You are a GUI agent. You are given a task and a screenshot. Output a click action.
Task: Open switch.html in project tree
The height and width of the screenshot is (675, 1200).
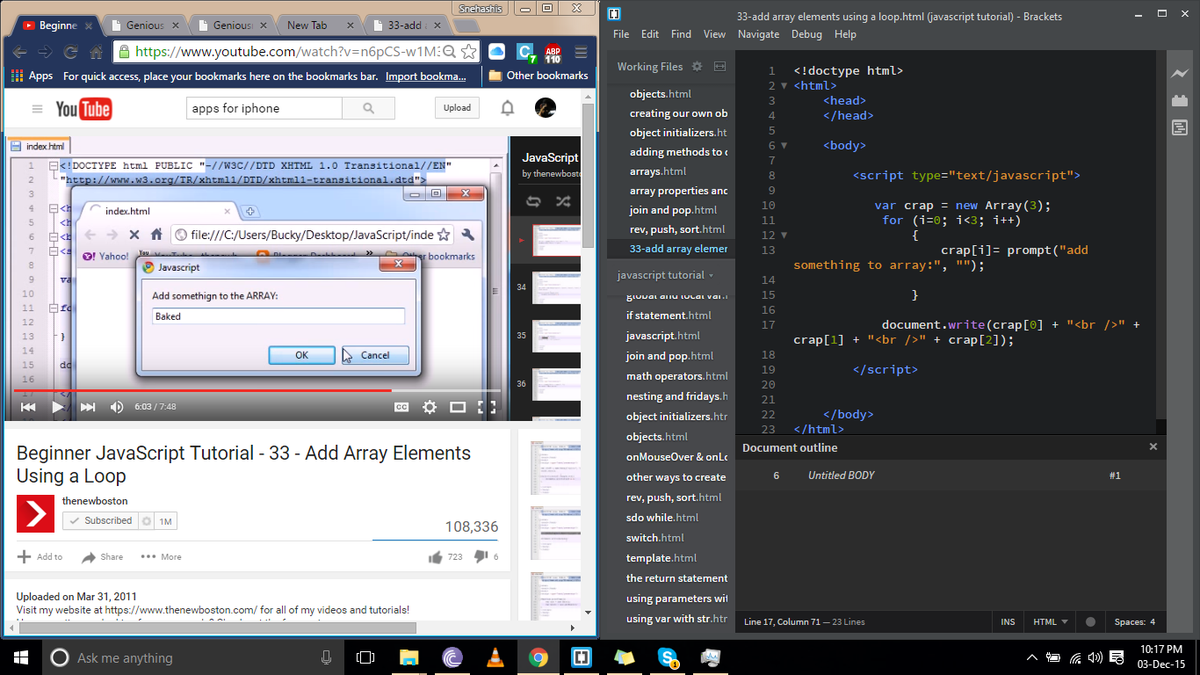[x=656, y=538]
